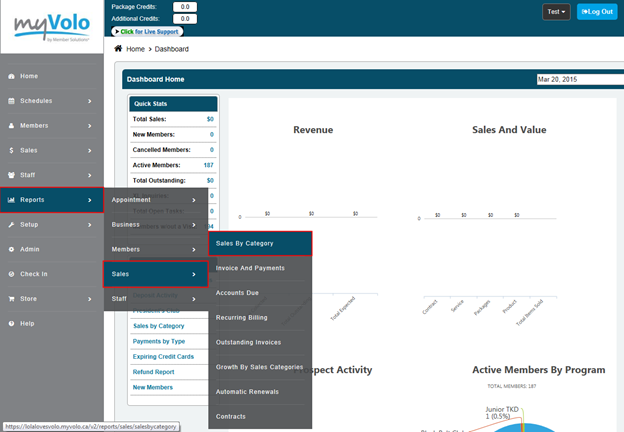
Task: Select Staff in Reports submenu
Action: 156,299
